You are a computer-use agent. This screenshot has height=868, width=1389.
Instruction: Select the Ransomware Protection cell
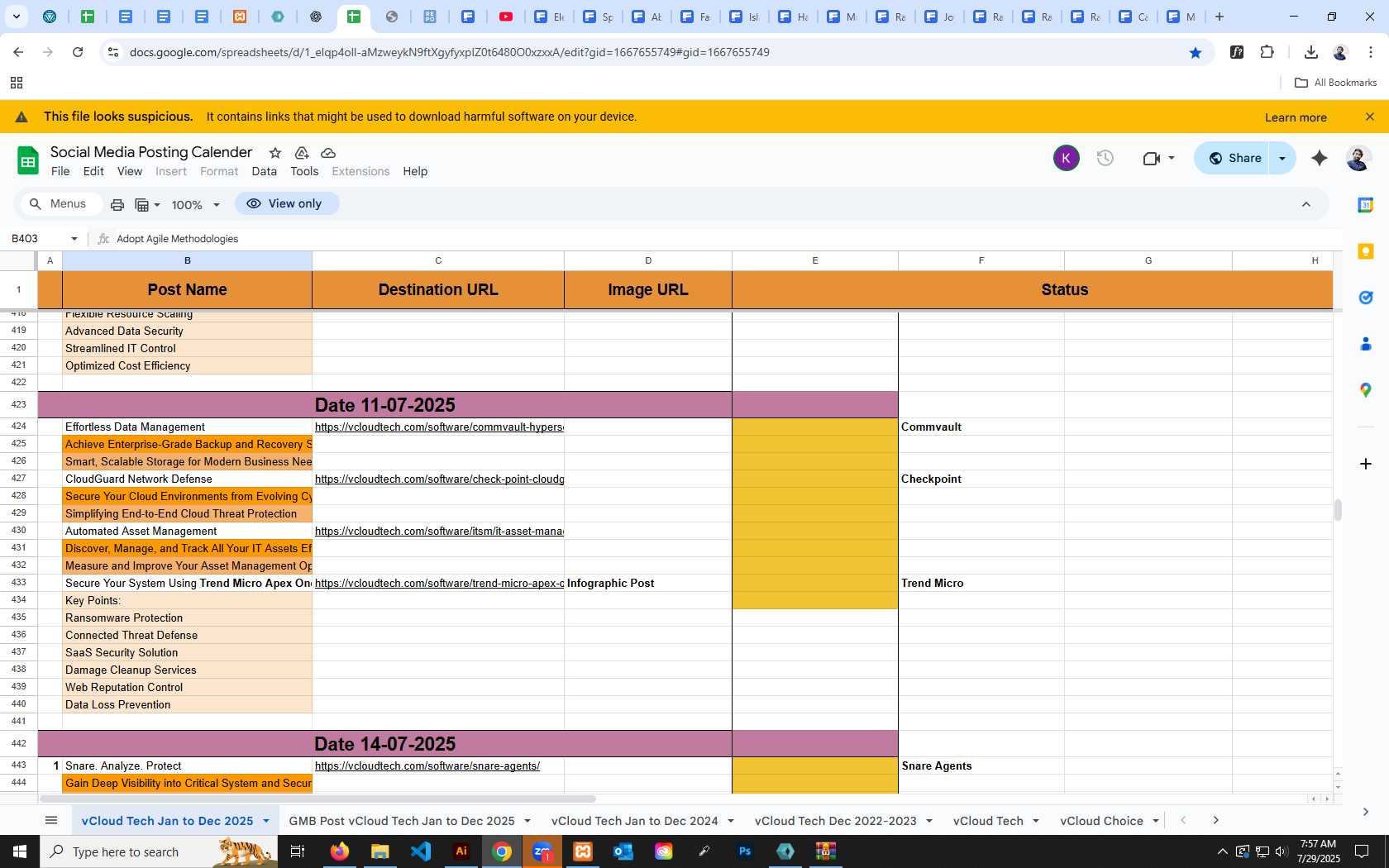coord(187,618)
